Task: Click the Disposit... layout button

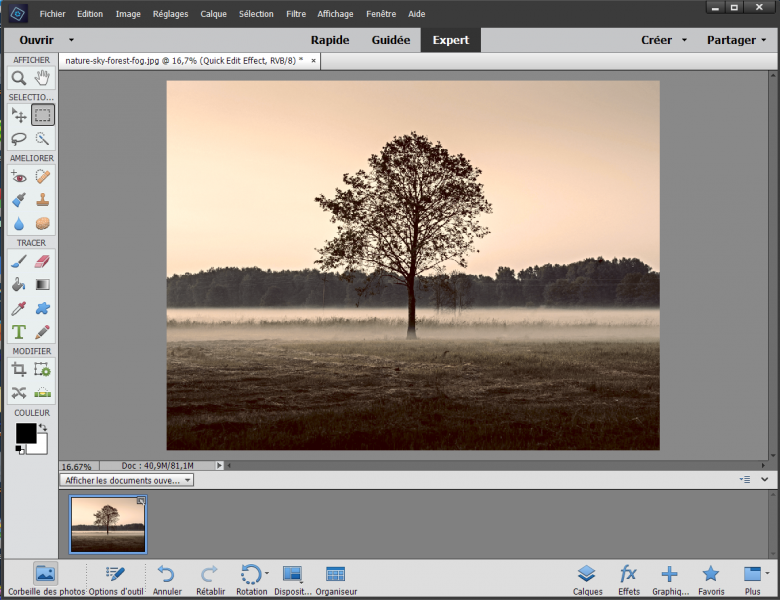Action: click(x=292, y=579)
